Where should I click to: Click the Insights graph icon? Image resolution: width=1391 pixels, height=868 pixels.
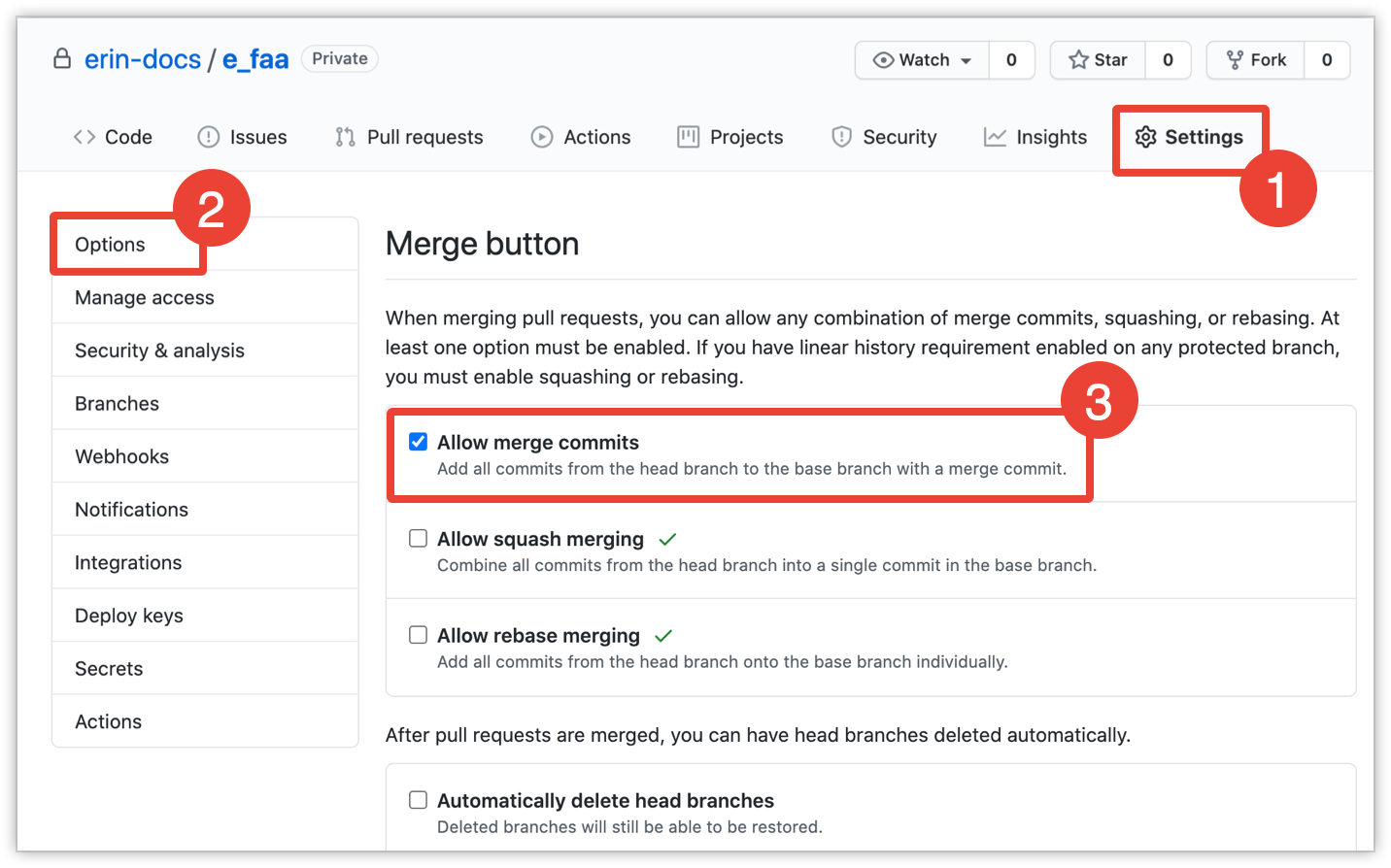click(x=995, y=137)
